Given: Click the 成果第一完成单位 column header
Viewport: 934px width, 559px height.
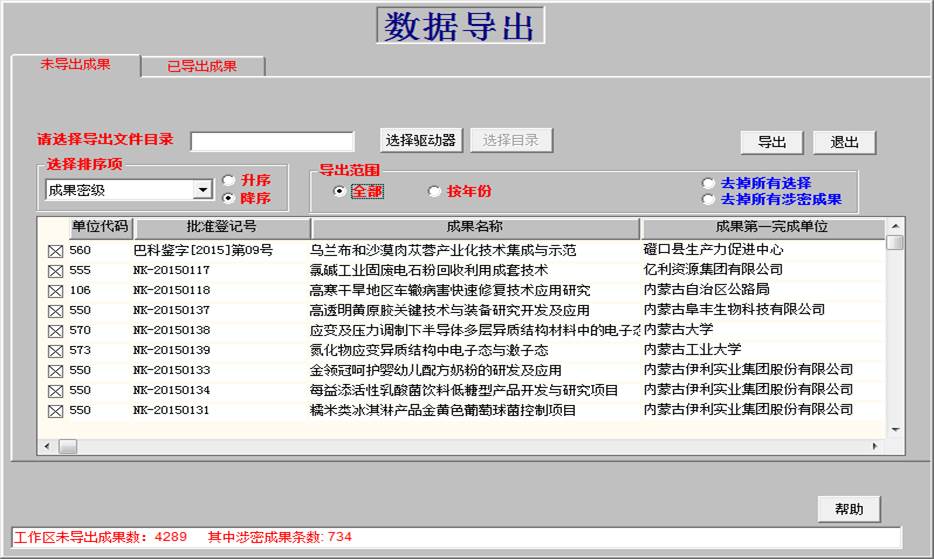Looking at the screenshot, I should click(765, 227).
